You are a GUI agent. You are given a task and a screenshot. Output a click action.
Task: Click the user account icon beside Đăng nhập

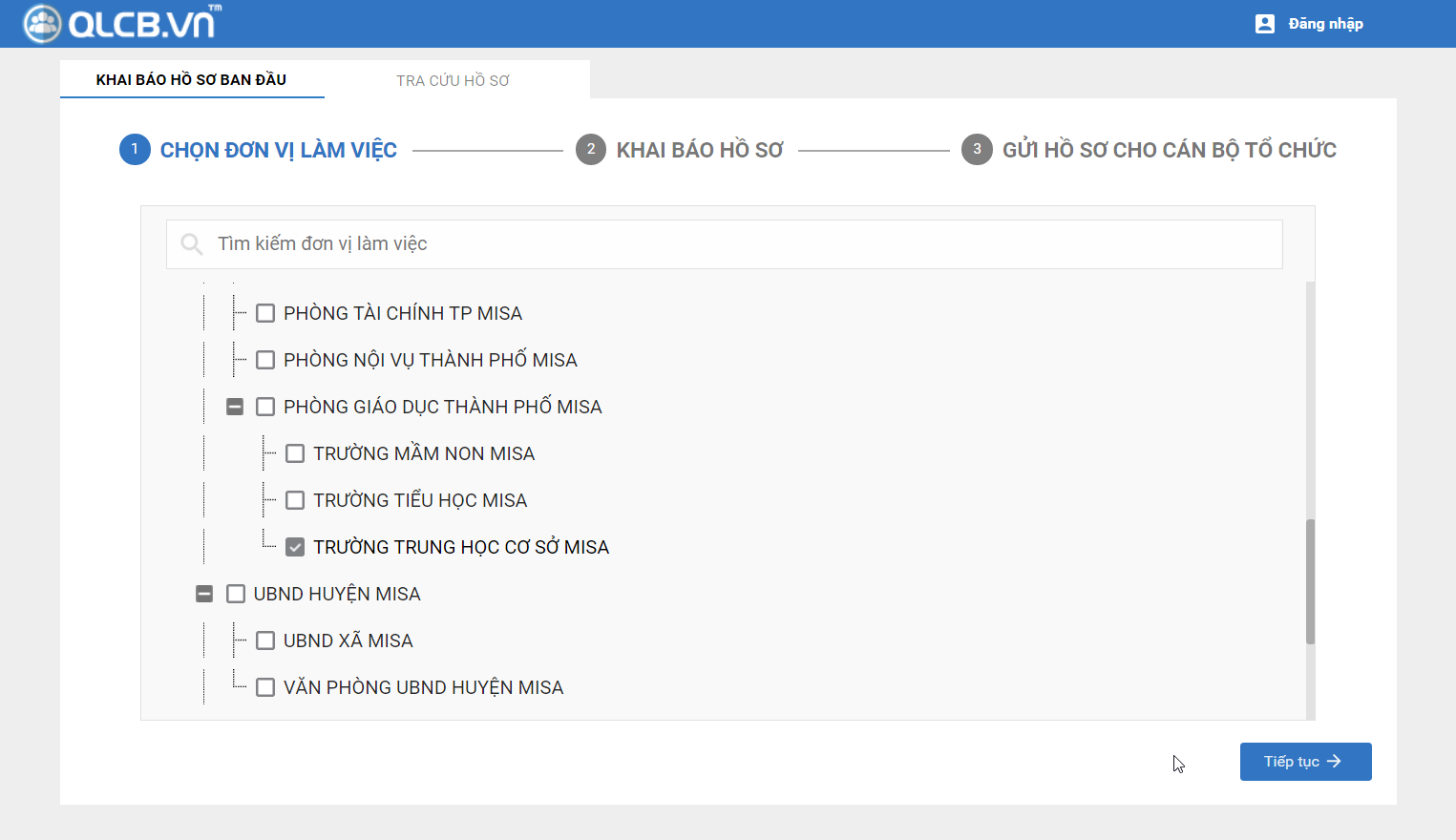tap(1264, 24)
